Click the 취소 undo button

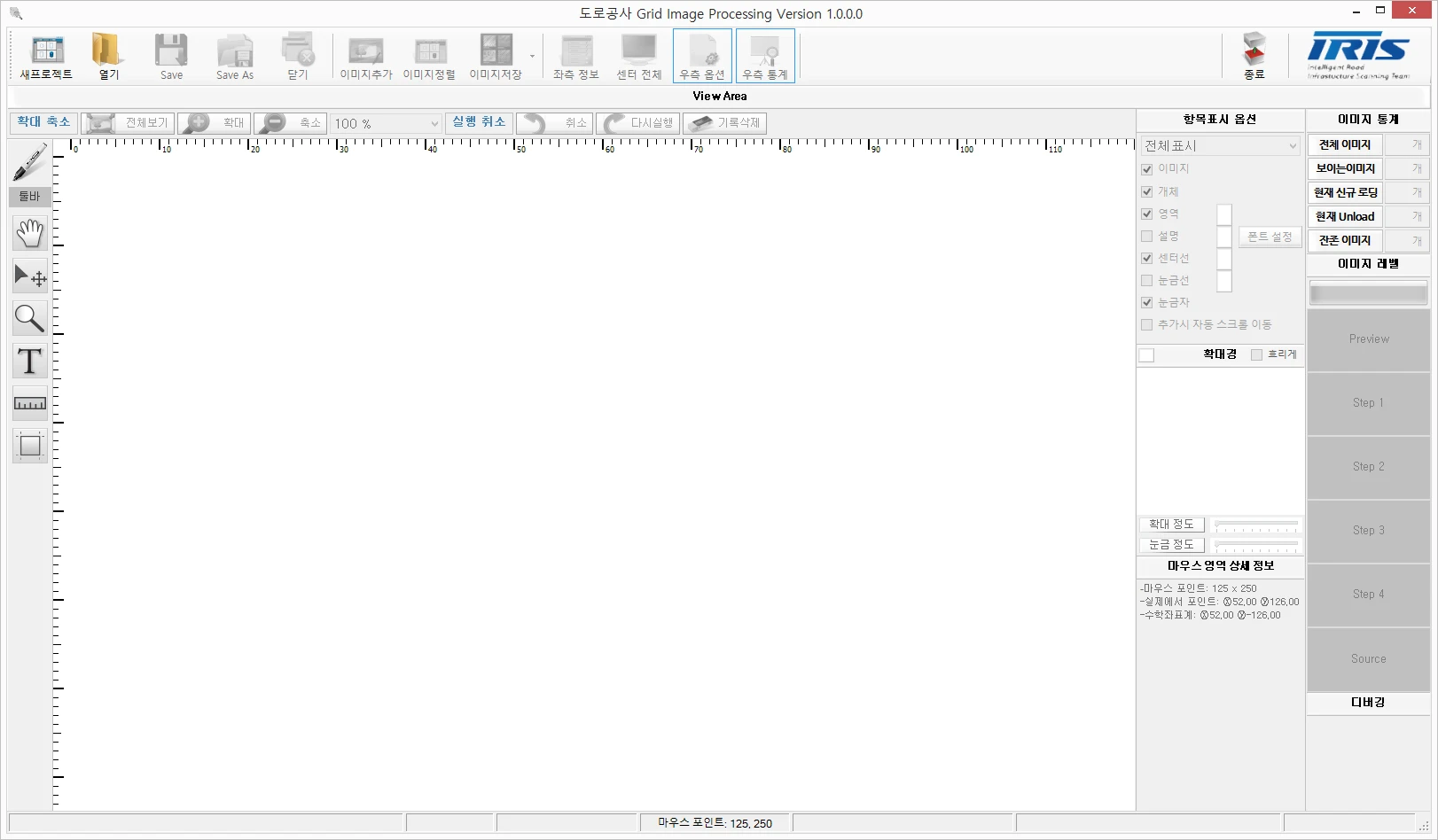553,123
